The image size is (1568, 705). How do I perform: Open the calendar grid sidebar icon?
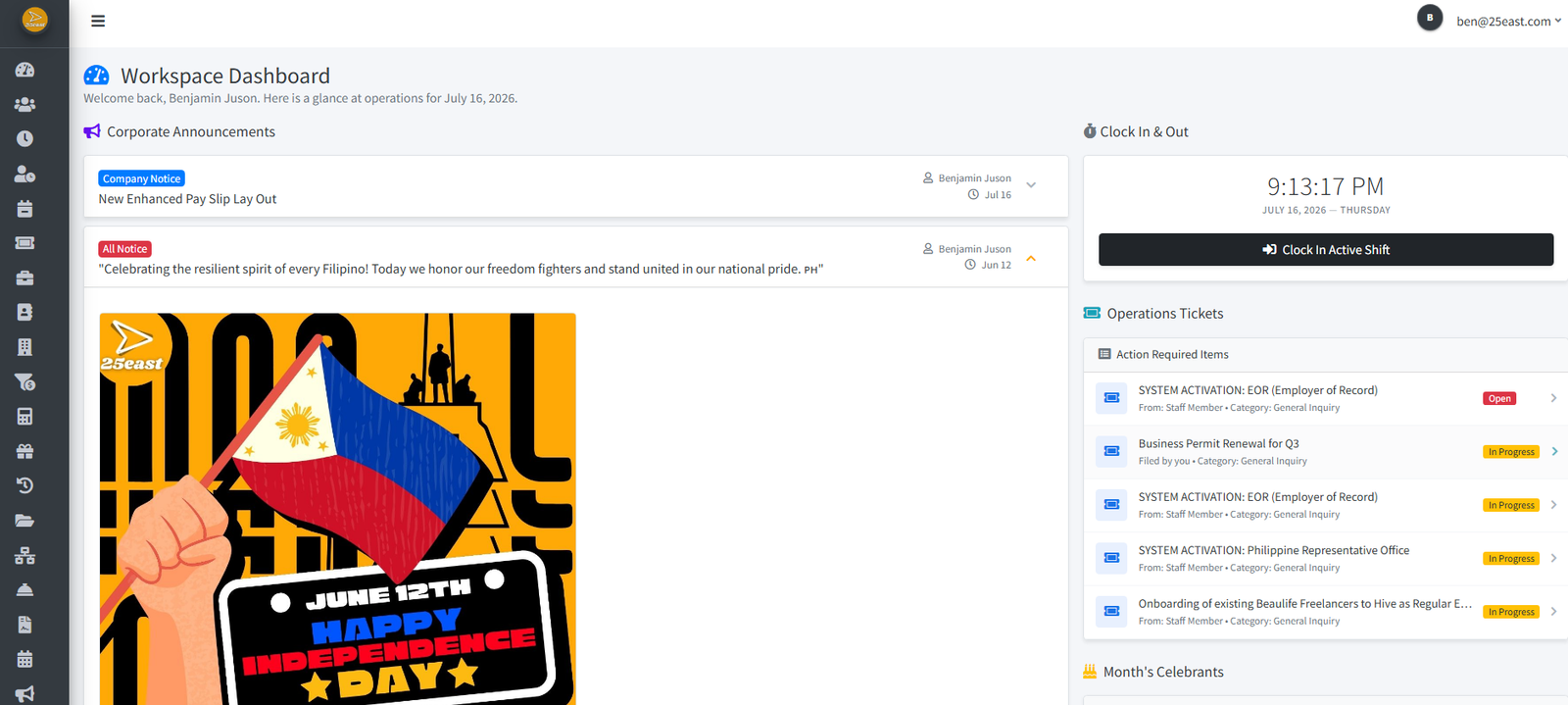pos(25,659)
